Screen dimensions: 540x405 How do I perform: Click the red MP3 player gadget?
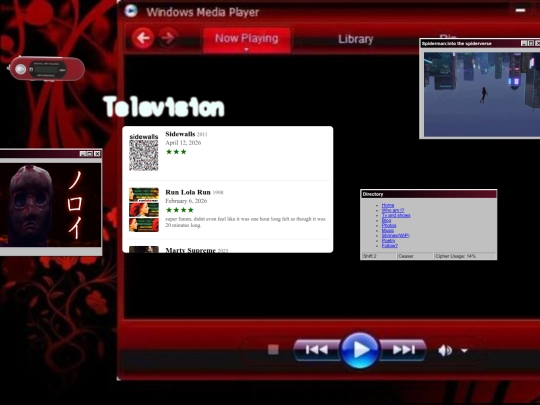47,69
